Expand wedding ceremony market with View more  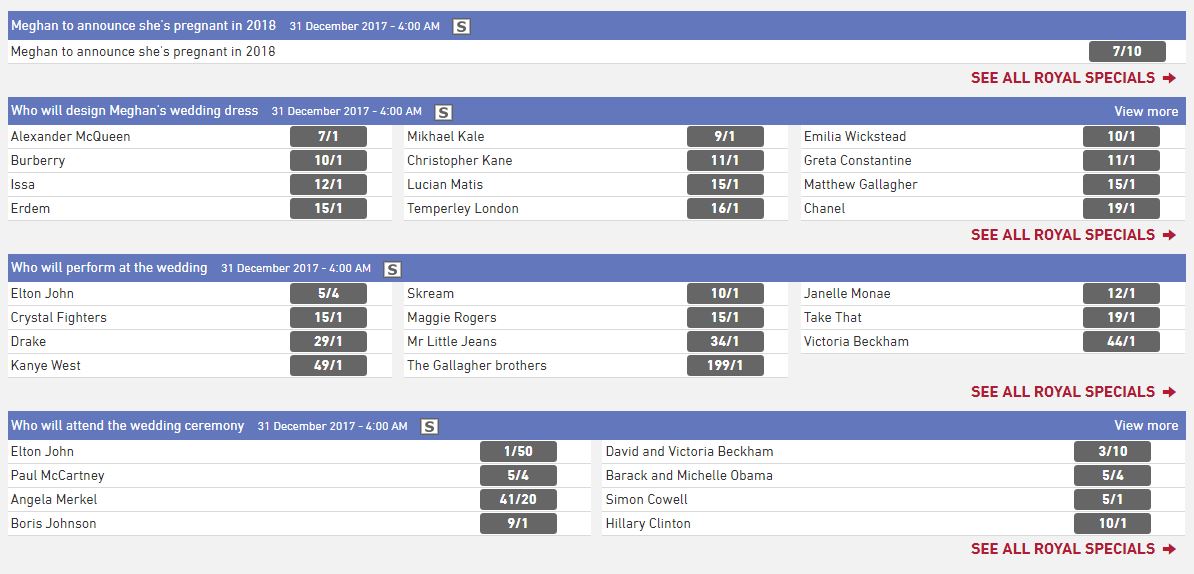tap(1146, 426)
